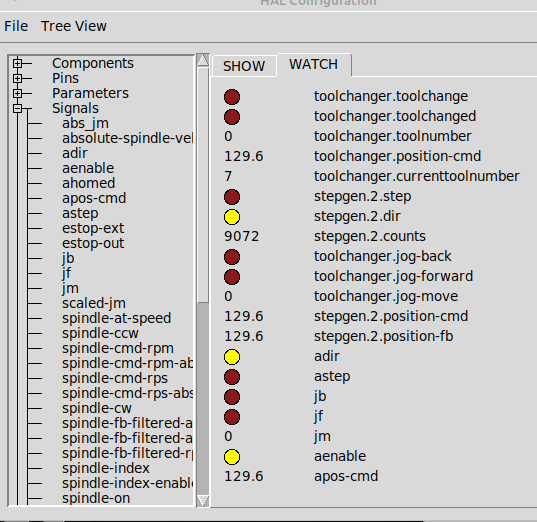Expand the Components tree node
Viewport: 537px width, 522px height.
17,63
